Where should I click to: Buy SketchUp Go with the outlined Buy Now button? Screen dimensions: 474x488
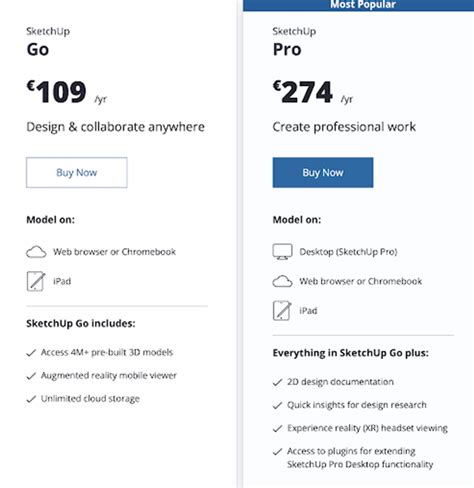click(x=77, y=173)
